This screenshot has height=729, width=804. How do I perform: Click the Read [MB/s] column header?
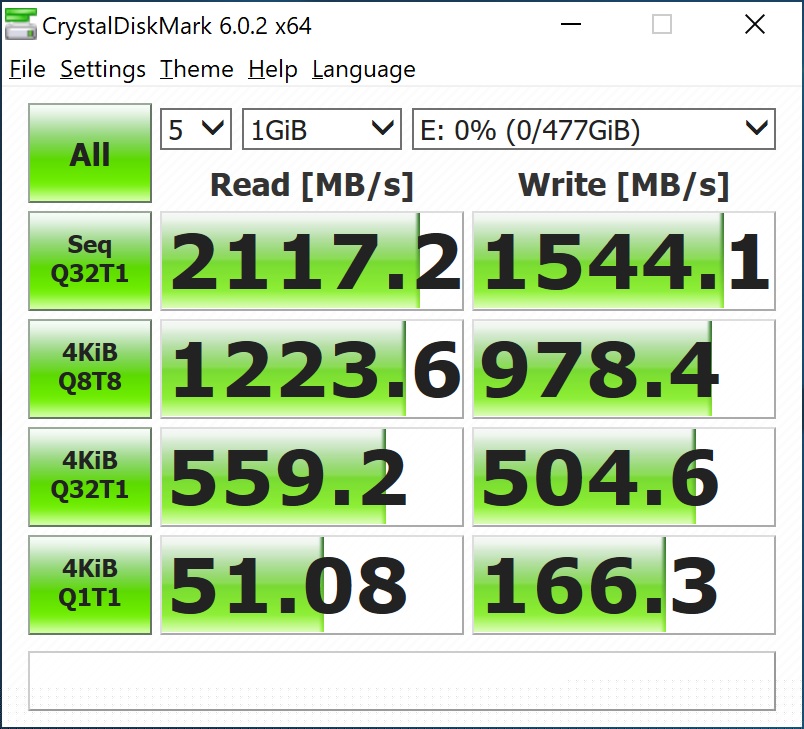click(x=312, y=185)
